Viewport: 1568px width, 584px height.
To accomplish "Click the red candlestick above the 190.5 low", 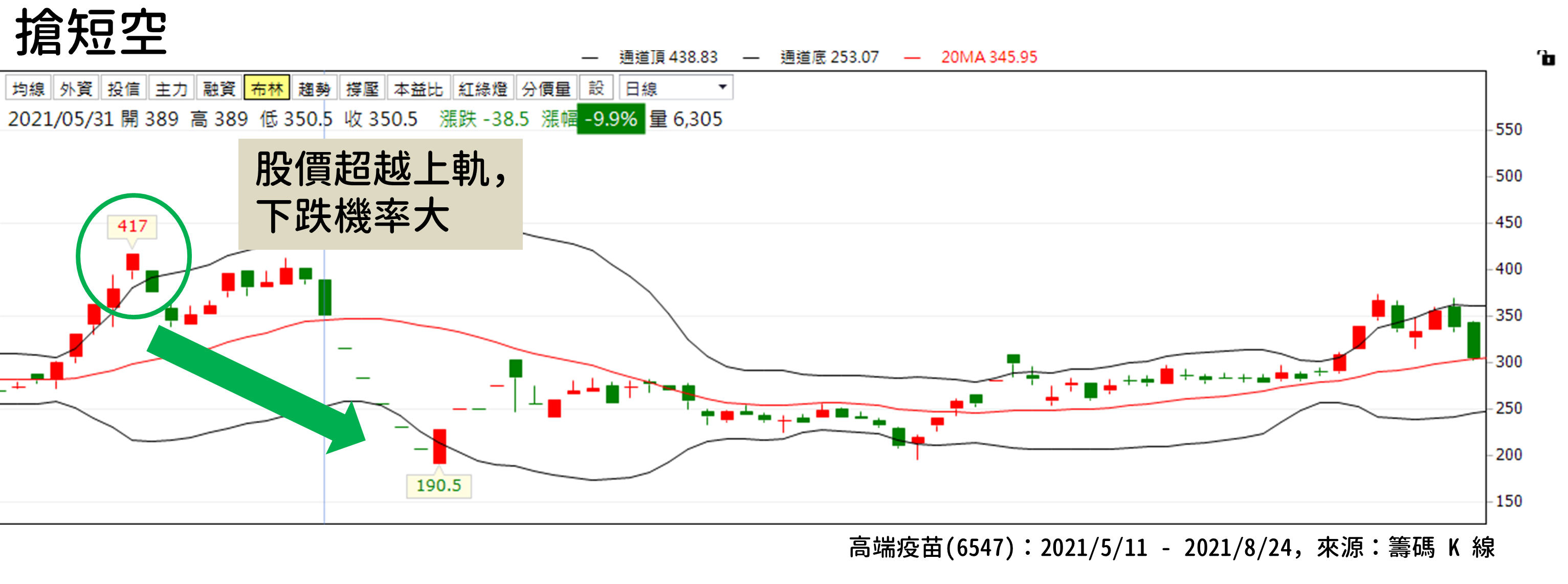I will [439, 447].
